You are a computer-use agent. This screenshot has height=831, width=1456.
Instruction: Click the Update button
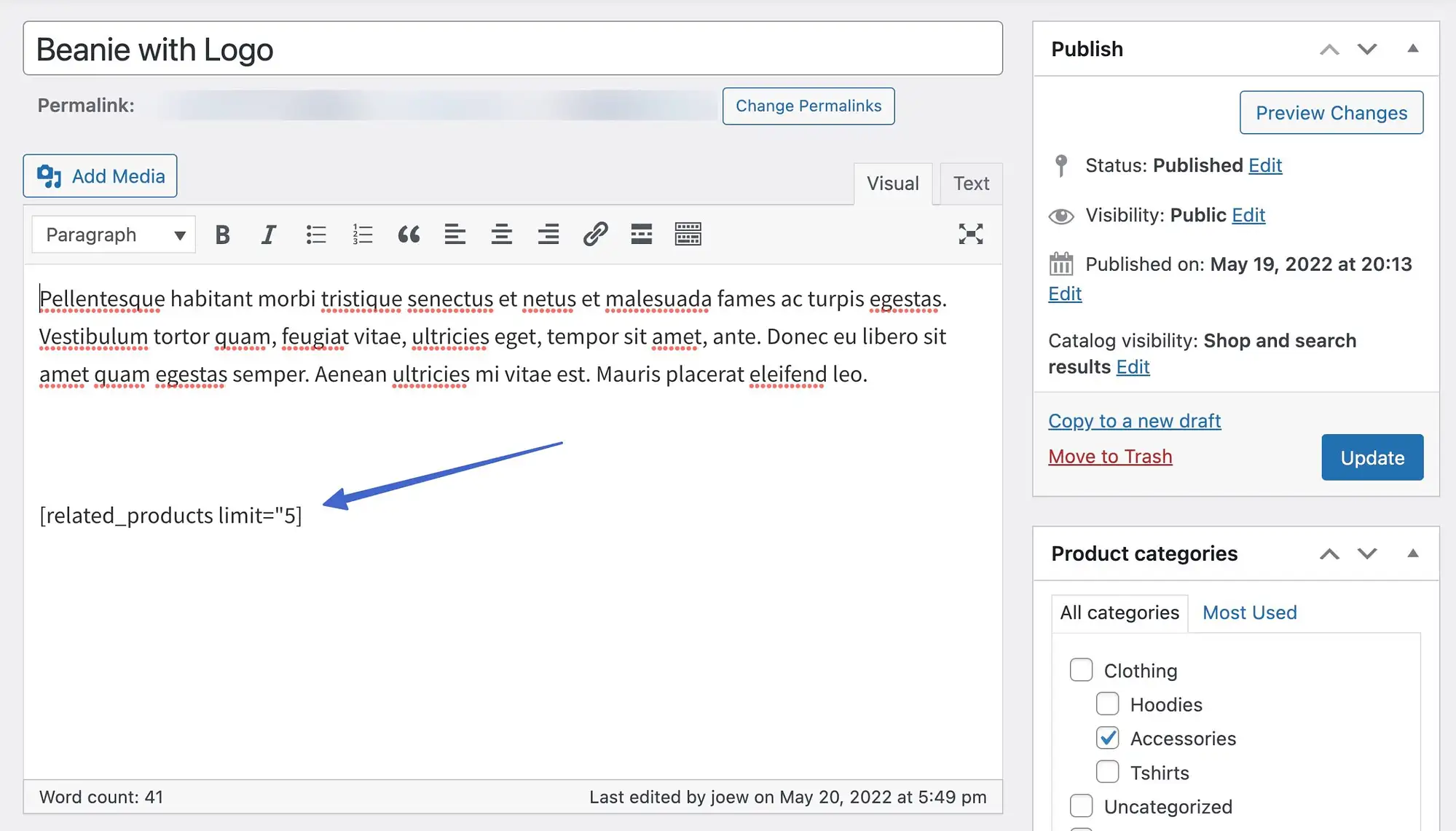pyautogui.click(x=1372, y=457)
